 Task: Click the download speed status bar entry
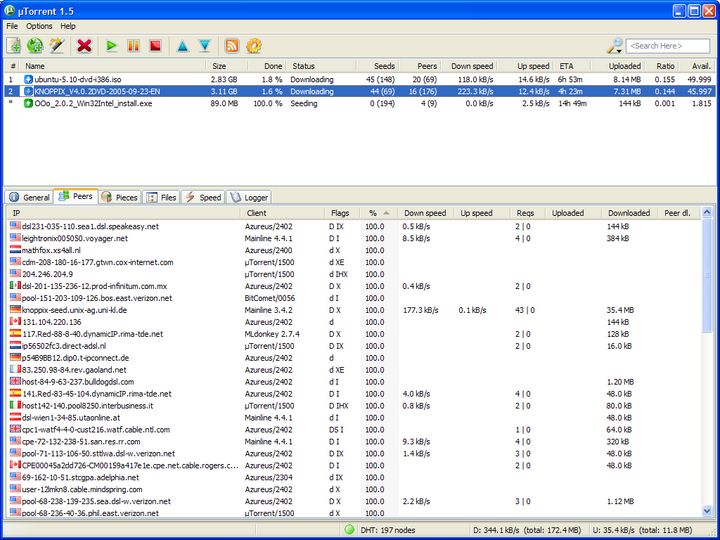527,530
